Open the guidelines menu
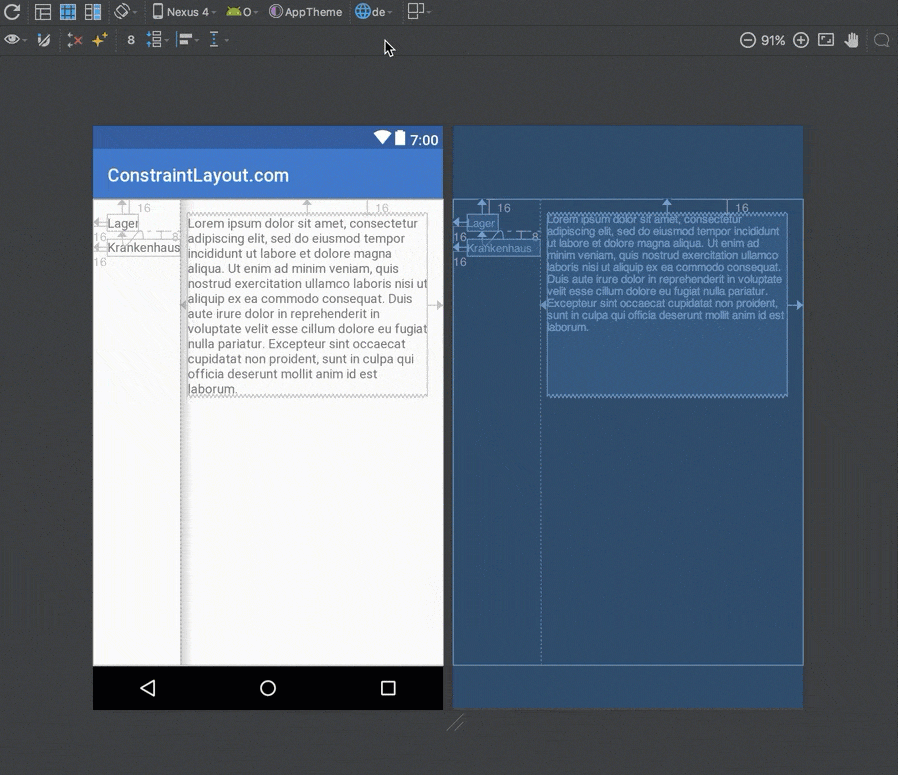Screen dimensions: 898x775 (217, 40)
